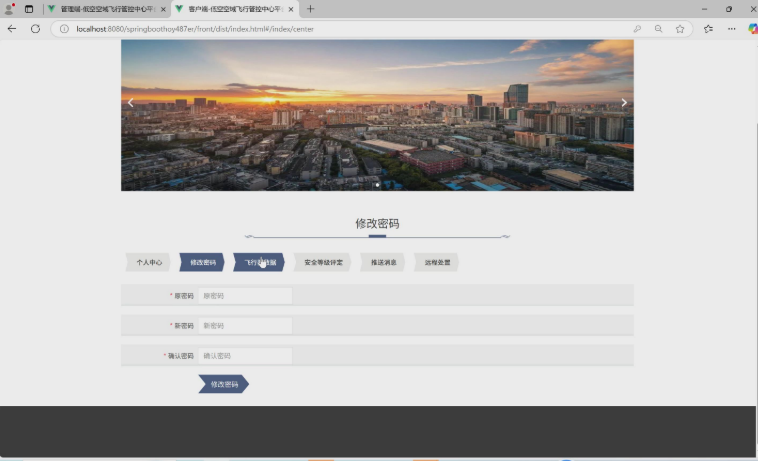Focus the 确认密码 input field
The width and height of the screenshot is (758, 461).
coord(245,356)
